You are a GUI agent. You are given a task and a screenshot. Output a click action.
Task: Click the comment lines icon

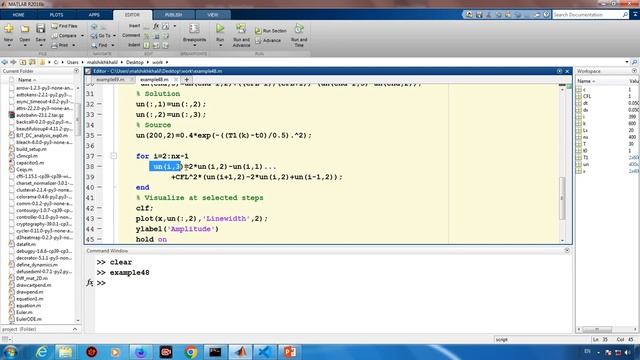pyautogui.click(x=147, y=36)
